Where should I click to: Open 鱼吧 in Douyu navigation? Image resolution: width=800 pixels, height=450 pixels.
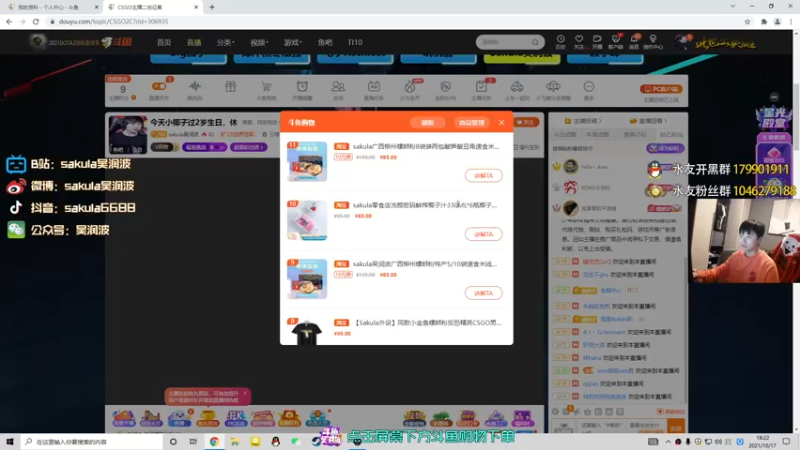[325, 42]
